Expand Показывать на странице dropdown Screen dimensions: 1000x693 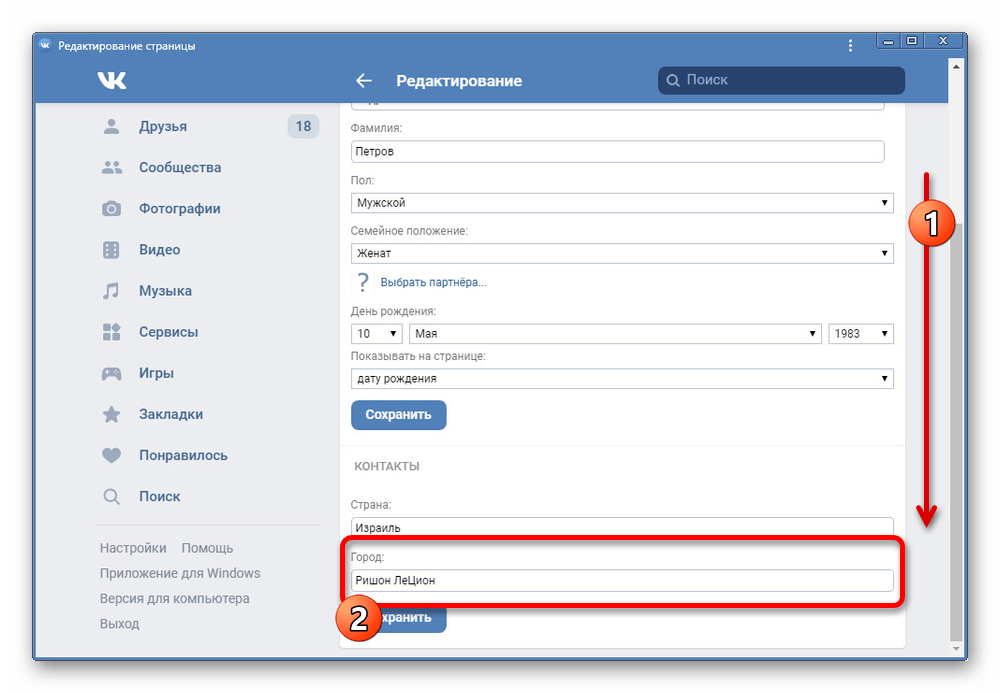[622, 379]
